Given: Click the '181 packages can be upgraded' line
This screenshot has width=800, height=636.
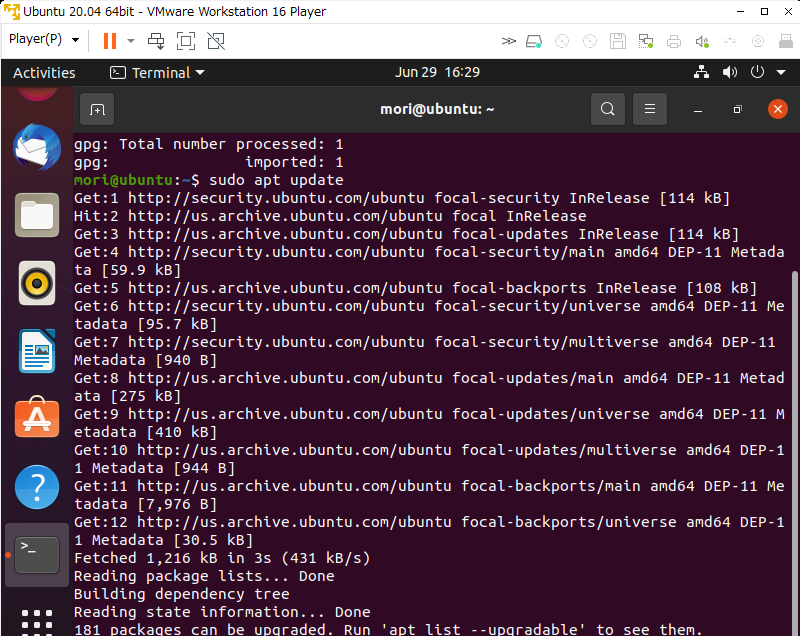Looking at the screenshot, I should click(388, 630).
